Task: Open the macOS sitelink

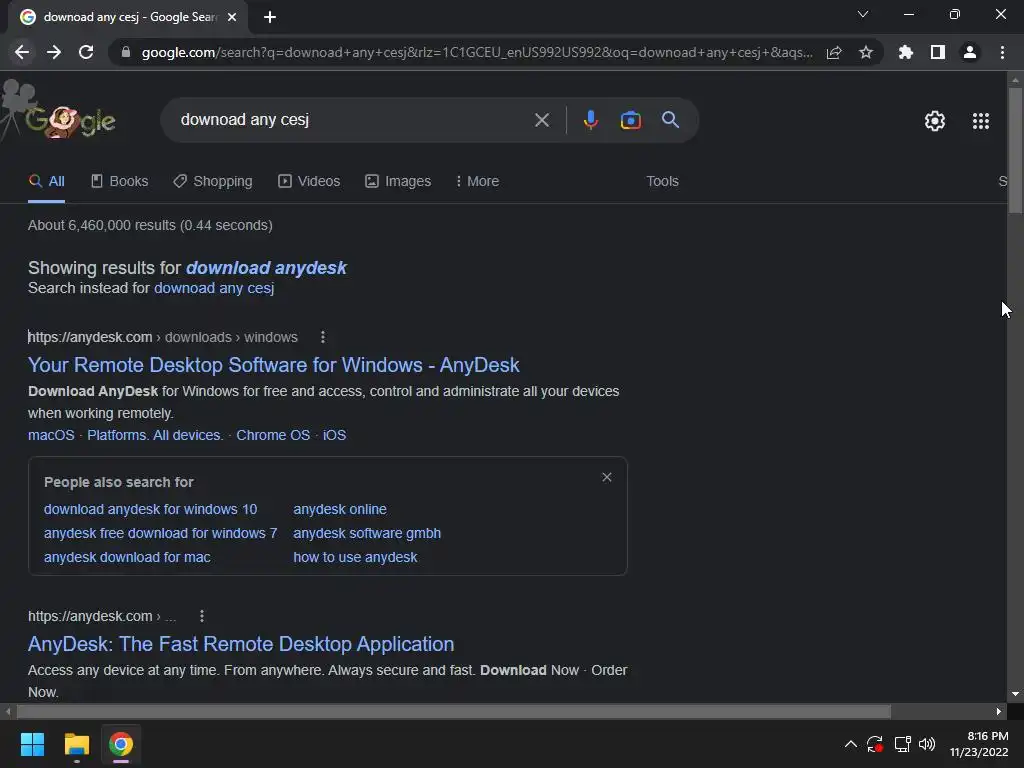Action: click(x=51, y=436)
